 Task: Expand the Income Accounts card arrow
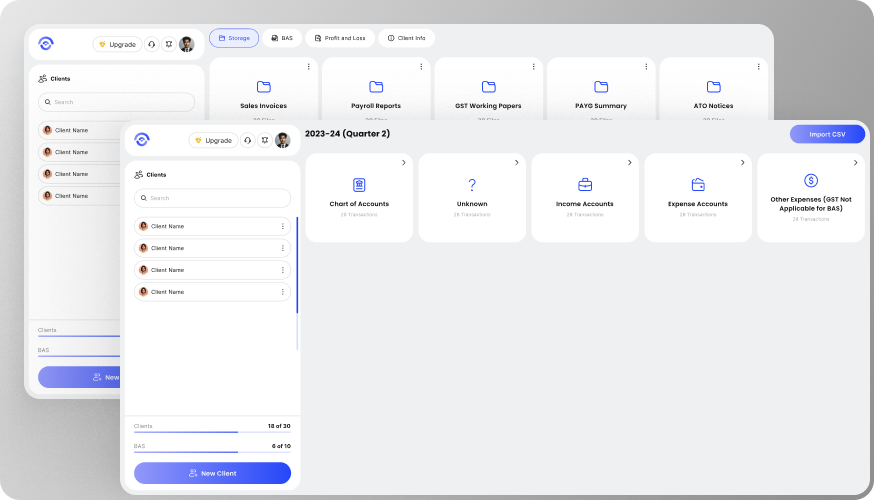[x=629, y=162]
